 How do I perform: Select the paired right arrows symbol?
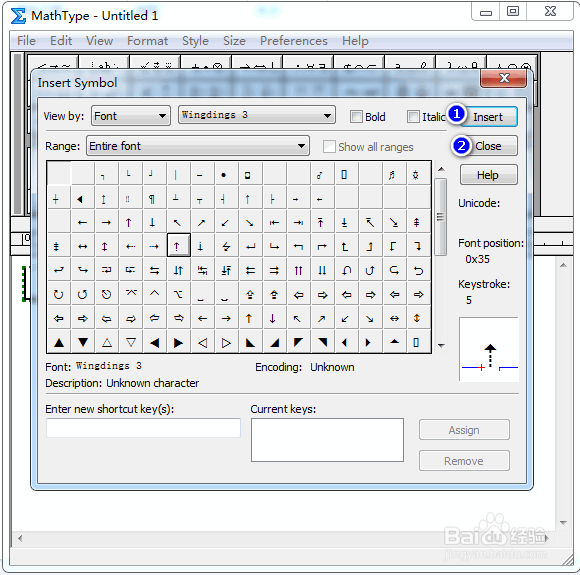pyautogui.click(x=274, y=270)
